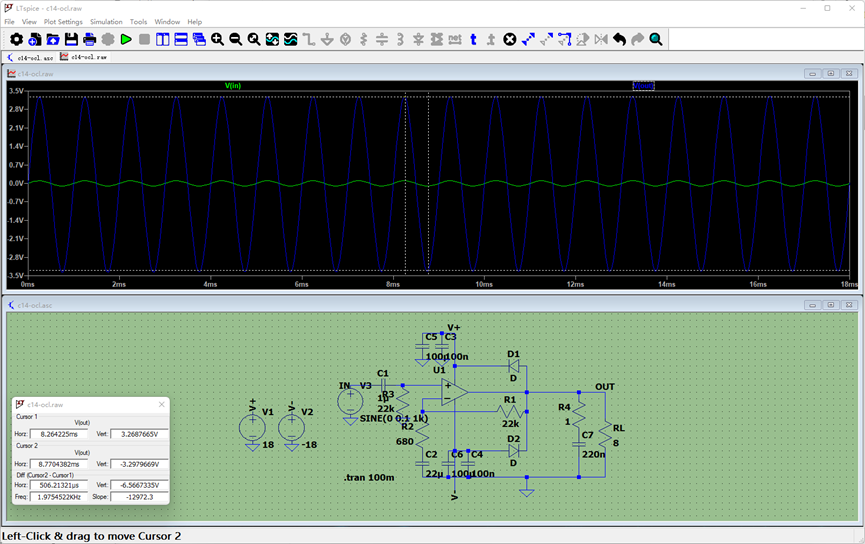Viewport: 865px width, 544px height.
Task: Select the U1 op-amp symbol
Action: (x=455, y=392)
